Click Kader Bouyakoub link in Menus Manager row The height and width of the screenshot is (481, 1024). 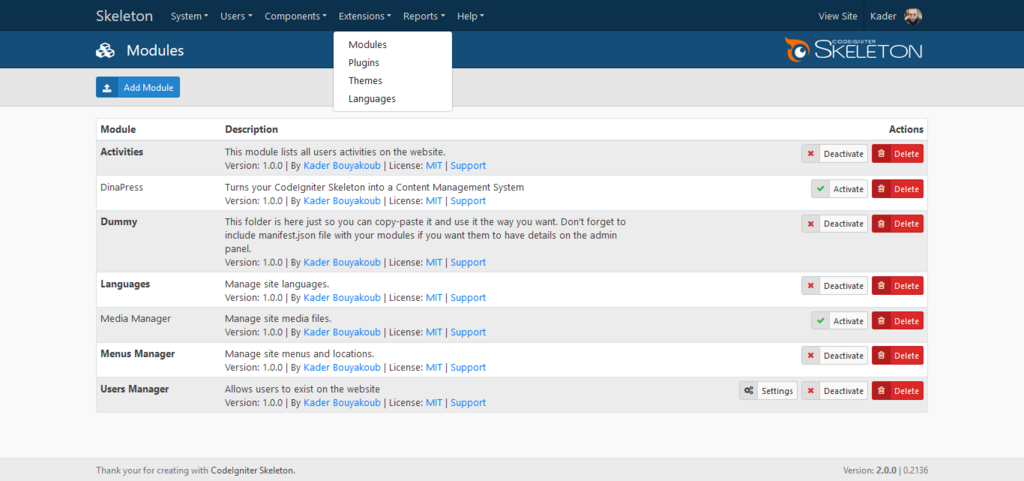tap(342, 367)
